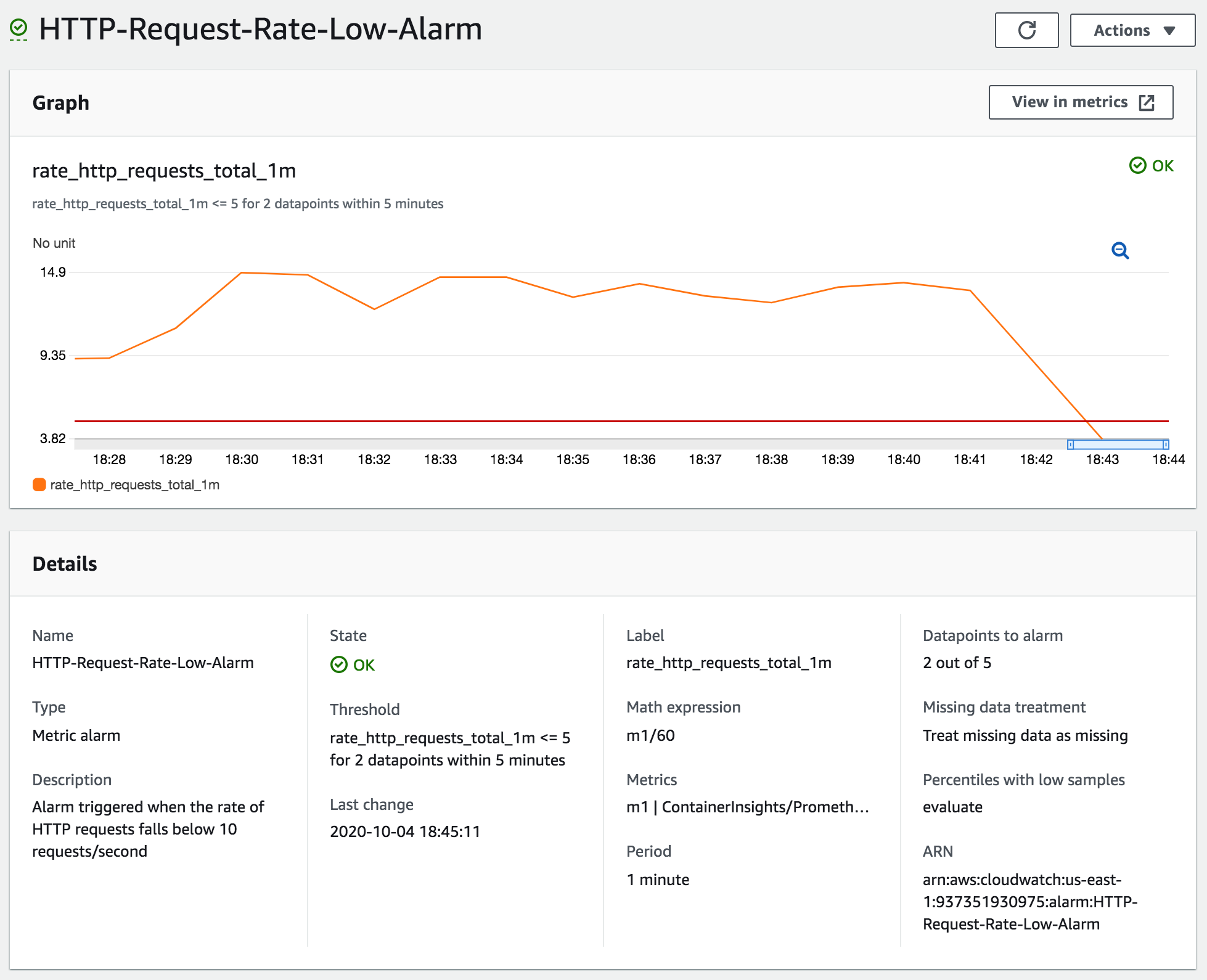Click the 18:43 time label on the axis
Viewport: 1207px width, 980px height.
(x=1102, y=459)
